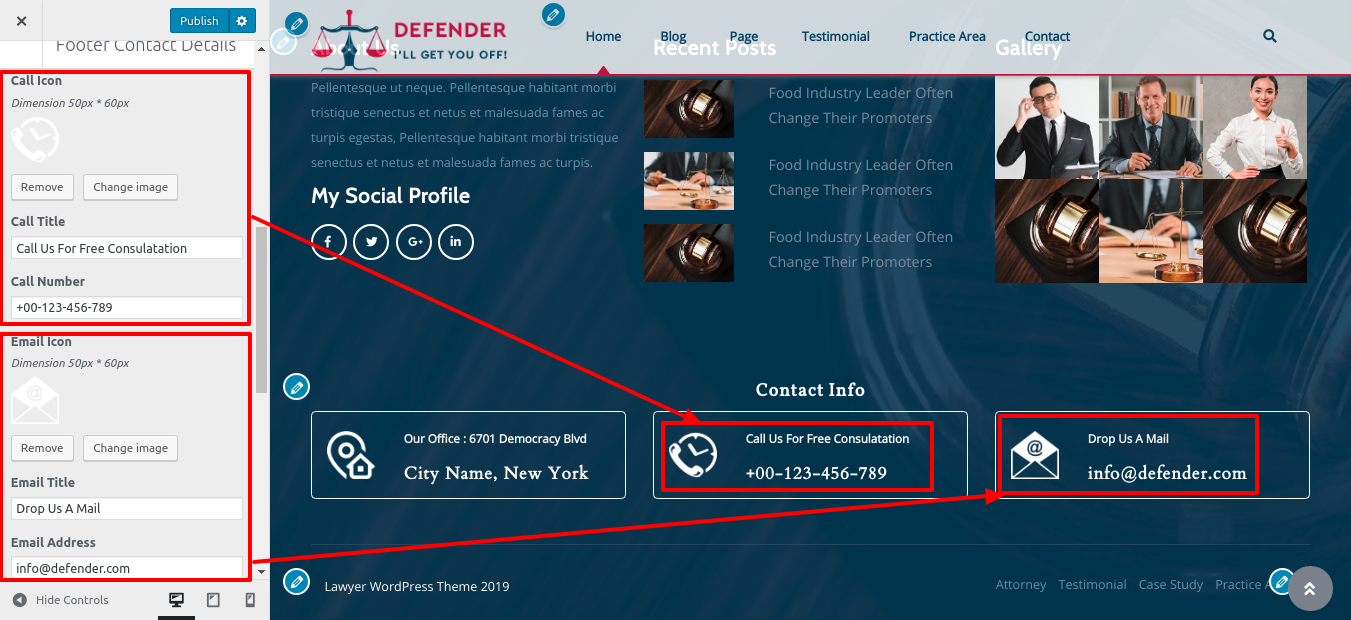Image resolution: width=1351 pixels, height=620 pixels.
Task: Change image for the Call Icon
Action: pyautogui.click(x=131, y=187)
